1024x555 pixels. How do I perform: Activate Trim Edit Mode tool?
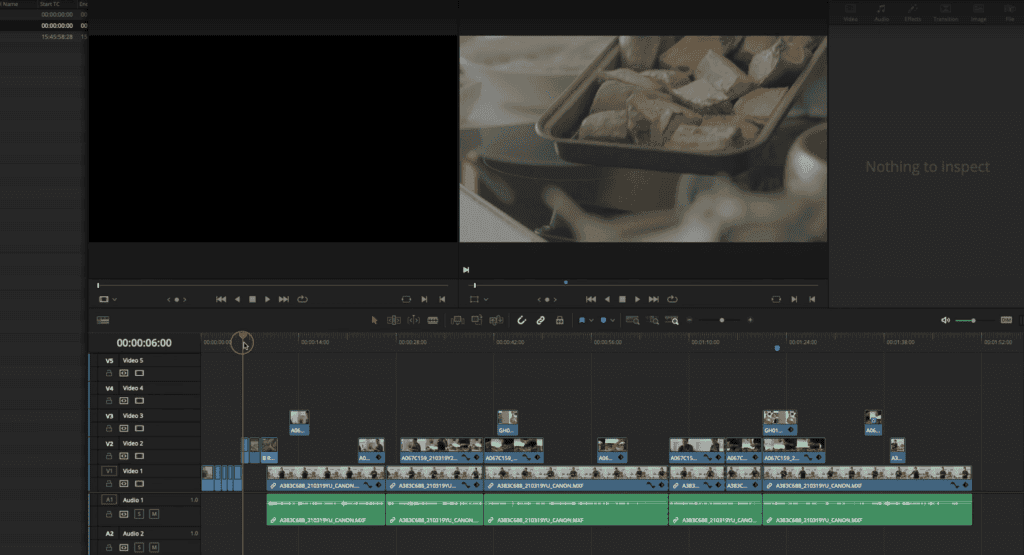(394, 320)
